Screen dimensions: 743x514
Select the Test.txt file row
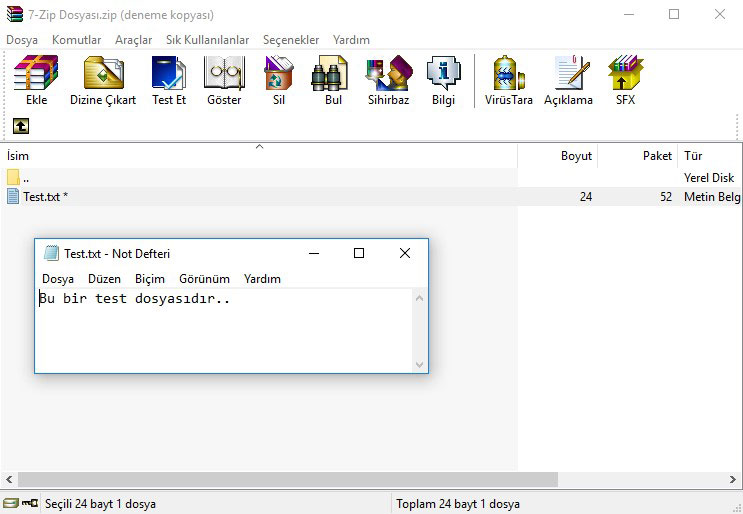(371, 197)
